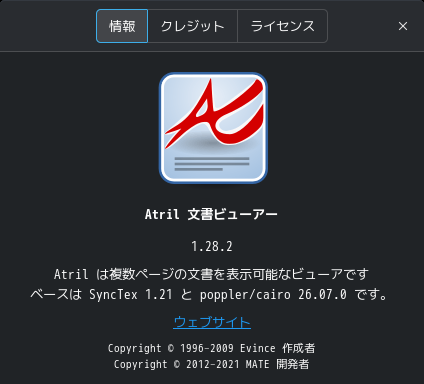
Task: Click the header bar area between ライセンス and close
Action: (361, 26)
